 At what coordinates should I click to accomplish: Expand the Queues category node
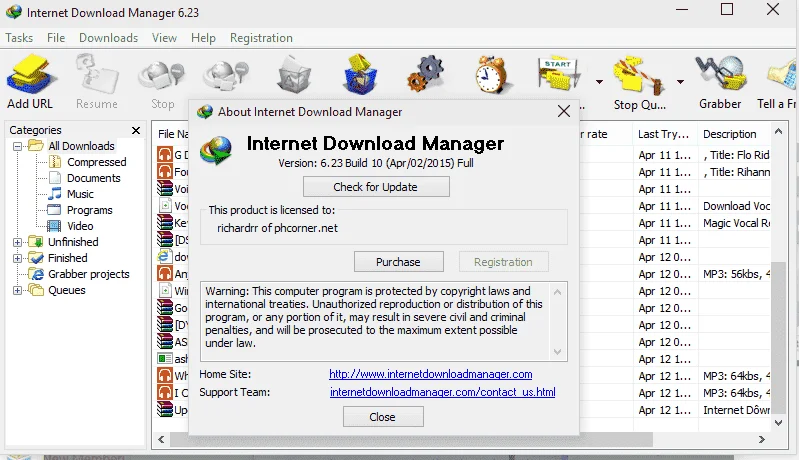click(17, 290)
